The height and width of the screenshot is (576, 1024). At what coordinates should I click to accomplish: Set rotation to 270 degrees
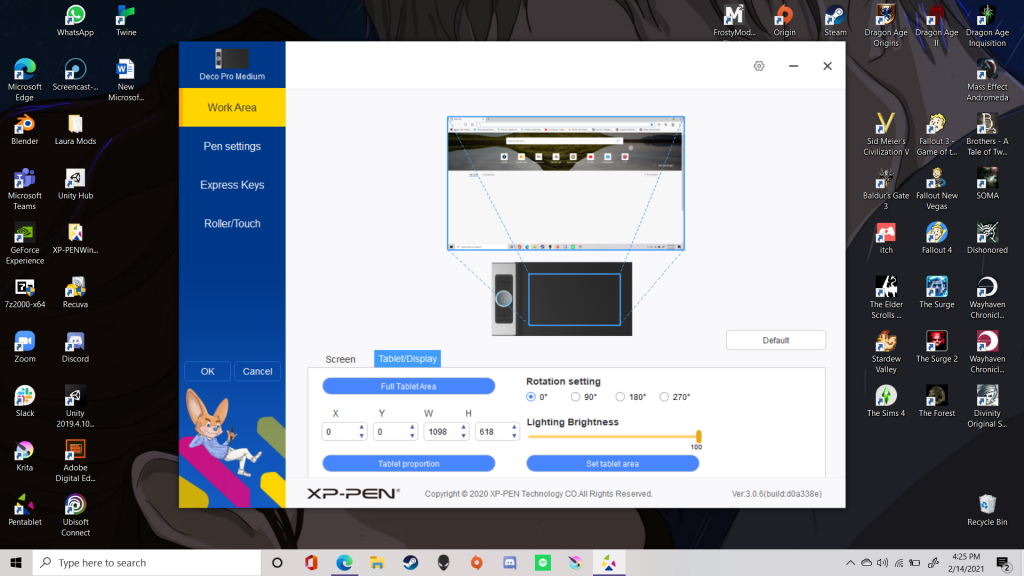(664, 396)
